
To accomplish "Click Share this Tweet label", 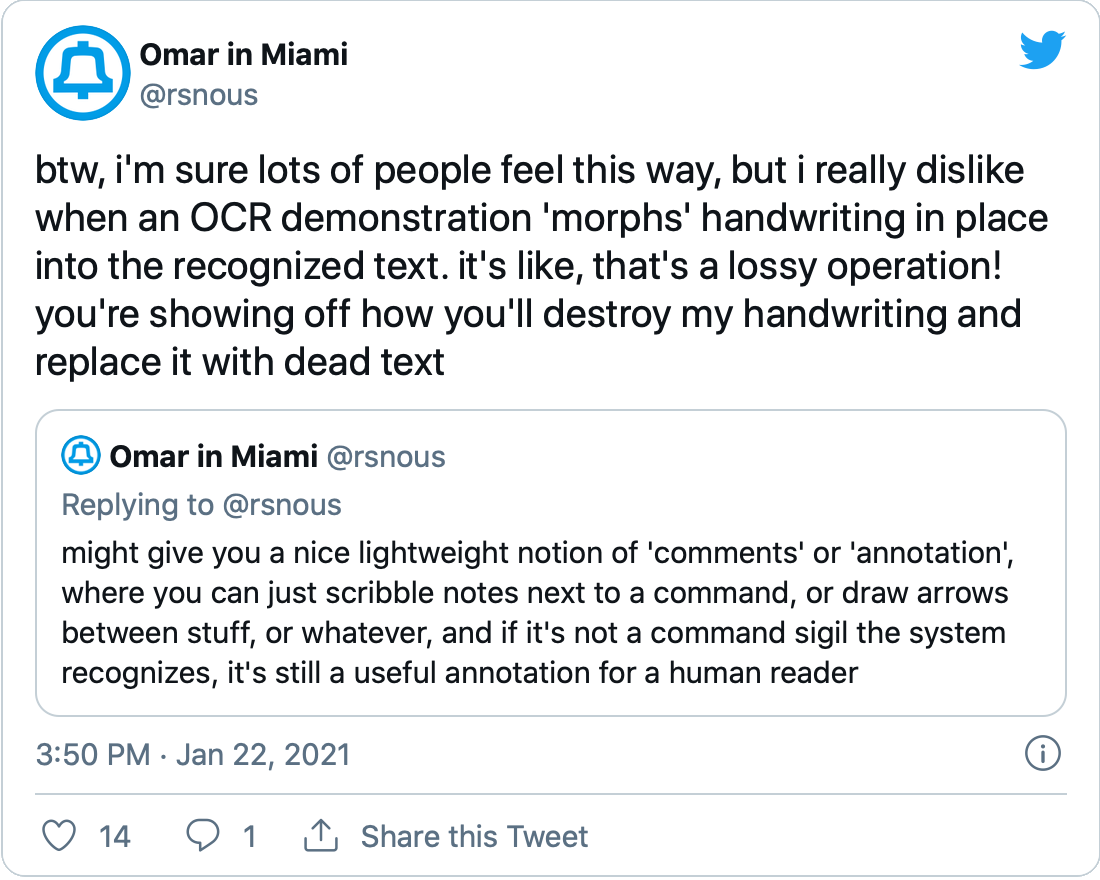I will [474, 836].
